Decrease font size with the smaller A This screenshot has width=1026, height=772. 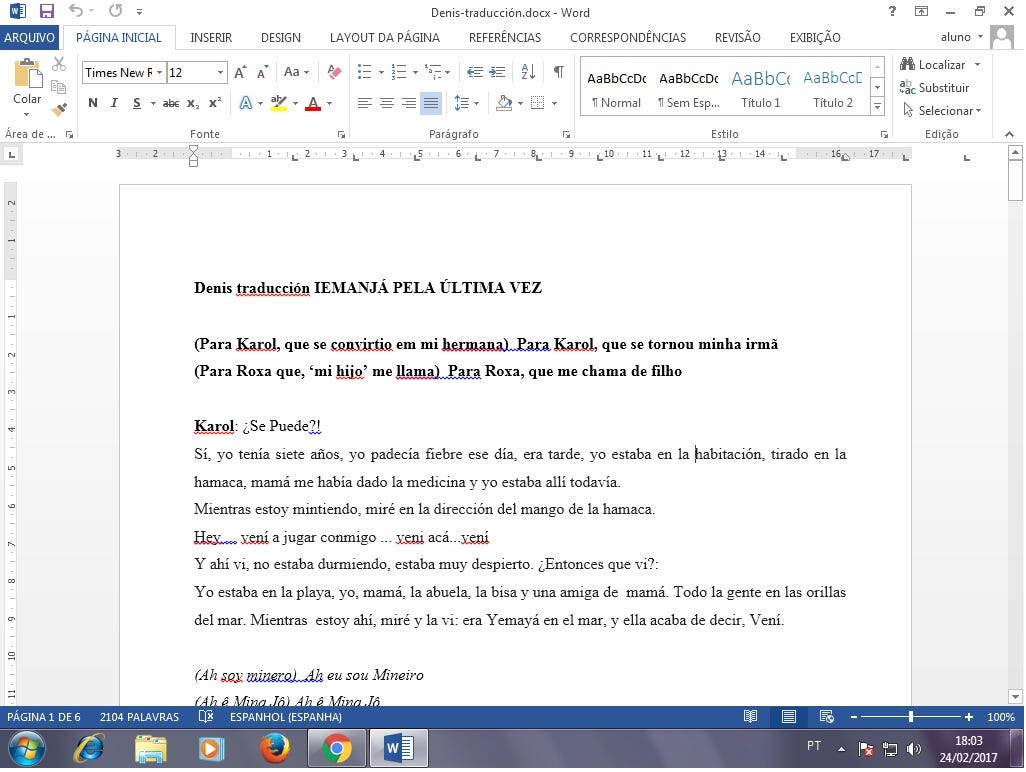pyautogui.click(x=262, y=72)
